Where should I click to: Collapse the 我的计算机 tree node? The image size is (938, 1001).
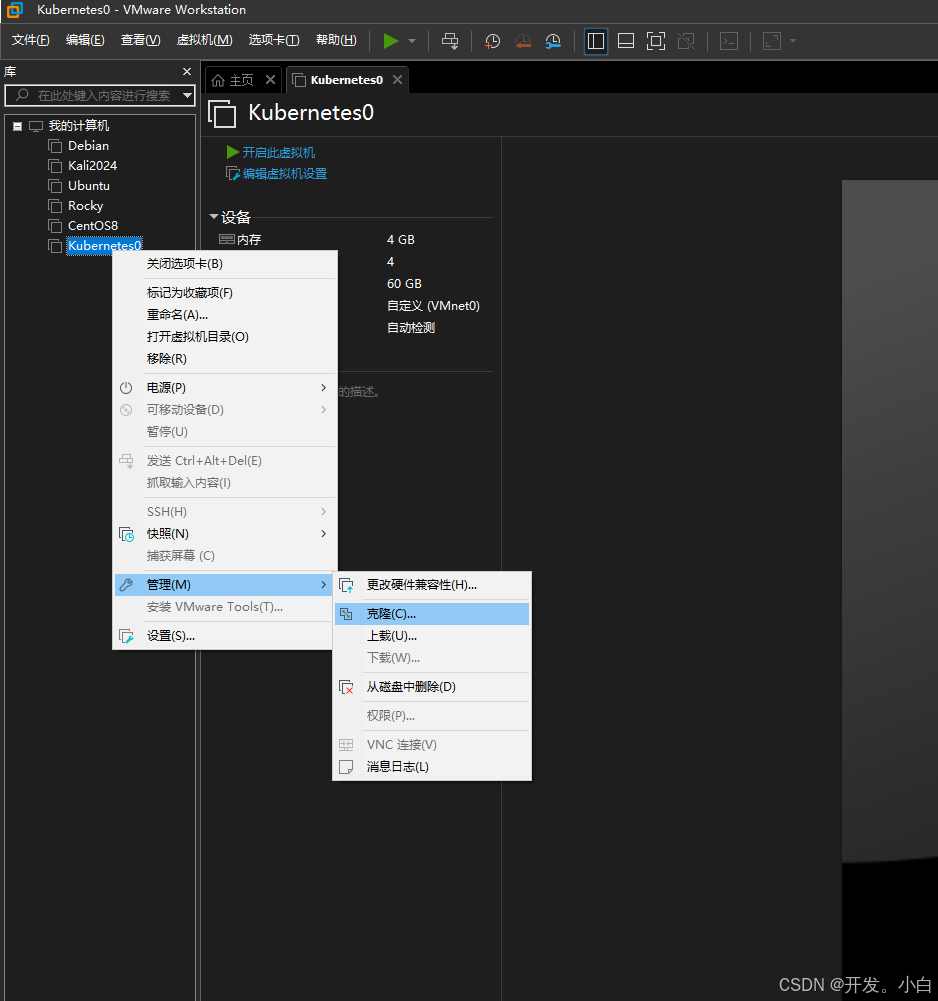click(18, 126)
